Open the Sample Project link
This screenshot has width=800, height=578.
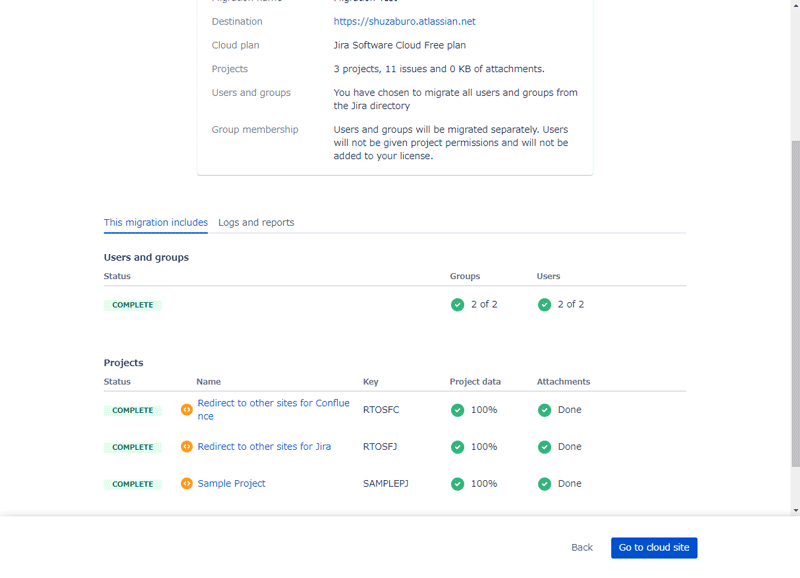(x=231, y=484)
